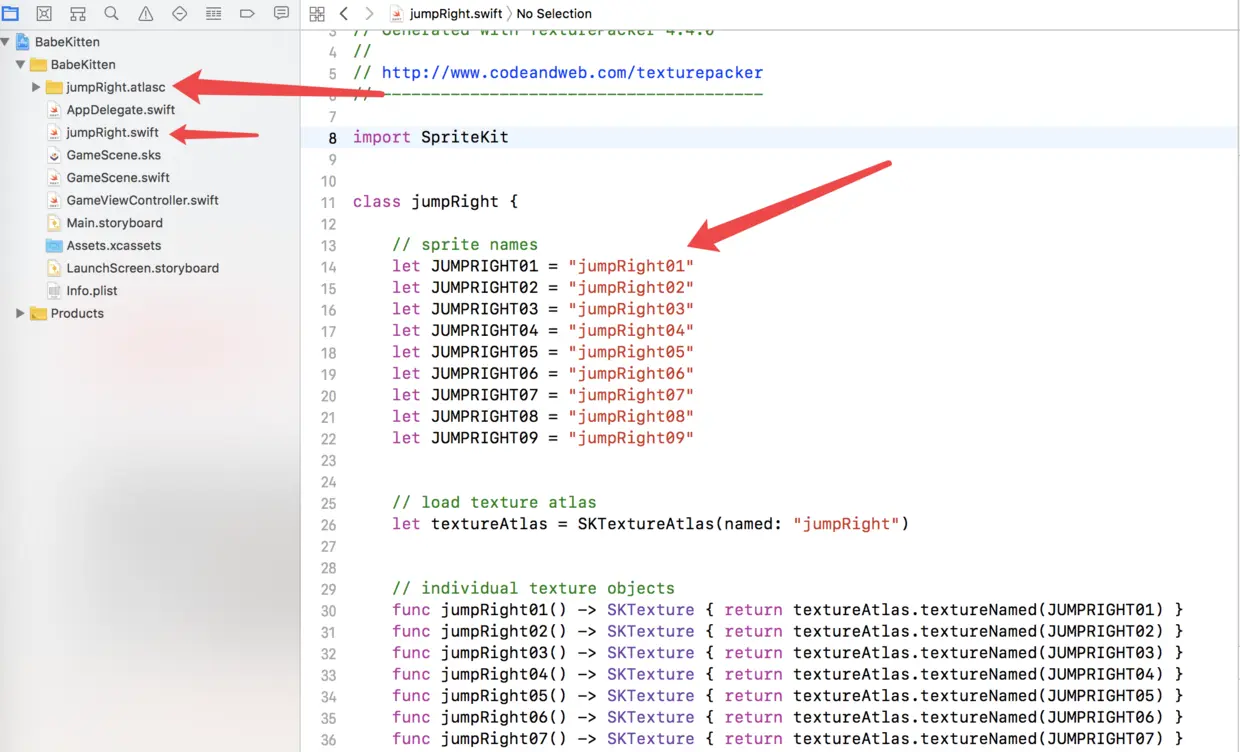Click the codeandweb.com texturepacker URL

tap(572, 73)
